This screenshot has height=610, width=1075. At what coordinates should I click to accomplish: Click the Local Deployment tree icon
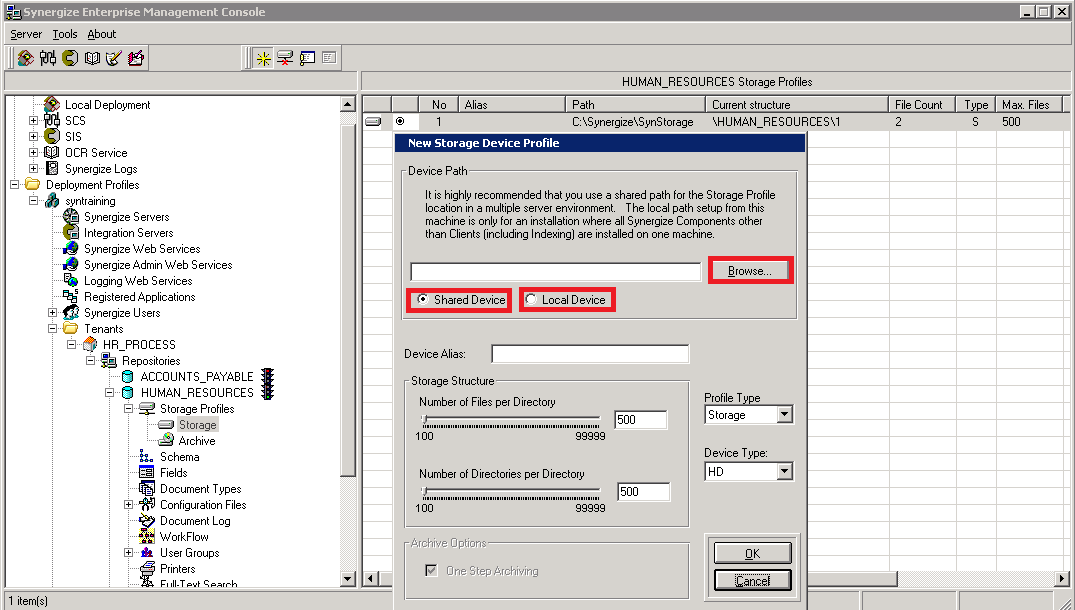point(51,105)
